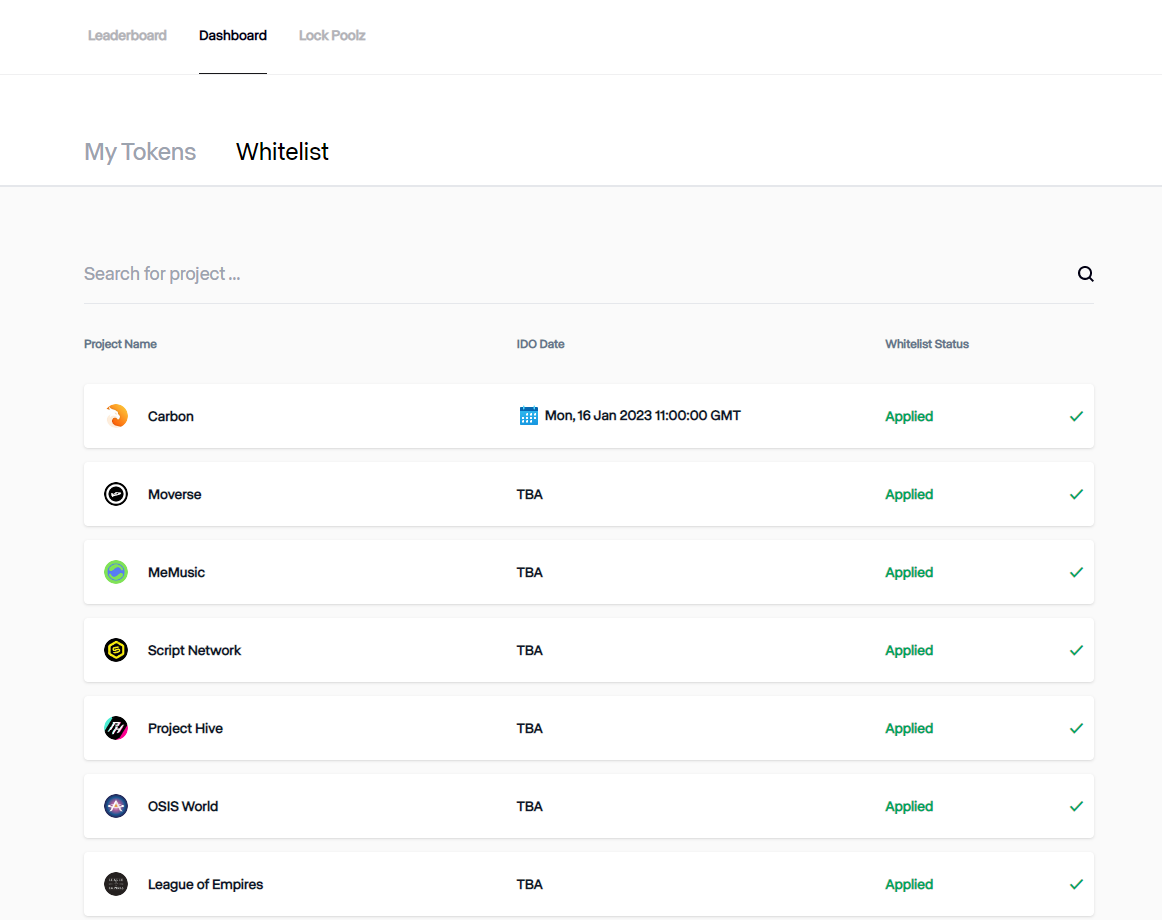This screenshot has width=1162, height=920.
Task: Click Applied status in Script Network row
Action: point(909,650)
